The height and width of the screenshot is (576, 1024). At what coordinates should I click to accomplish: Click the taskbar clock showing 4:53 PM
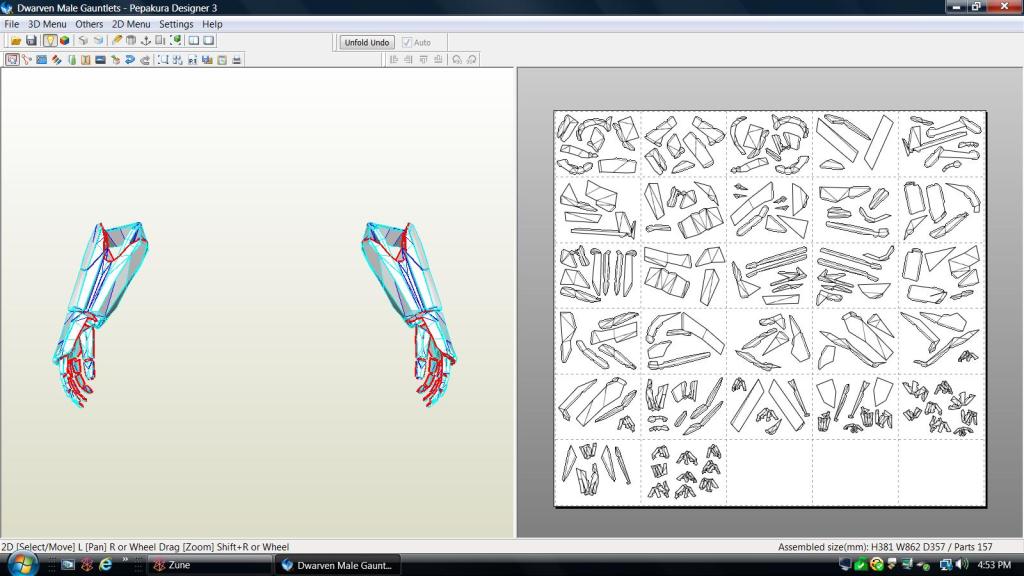994,564
